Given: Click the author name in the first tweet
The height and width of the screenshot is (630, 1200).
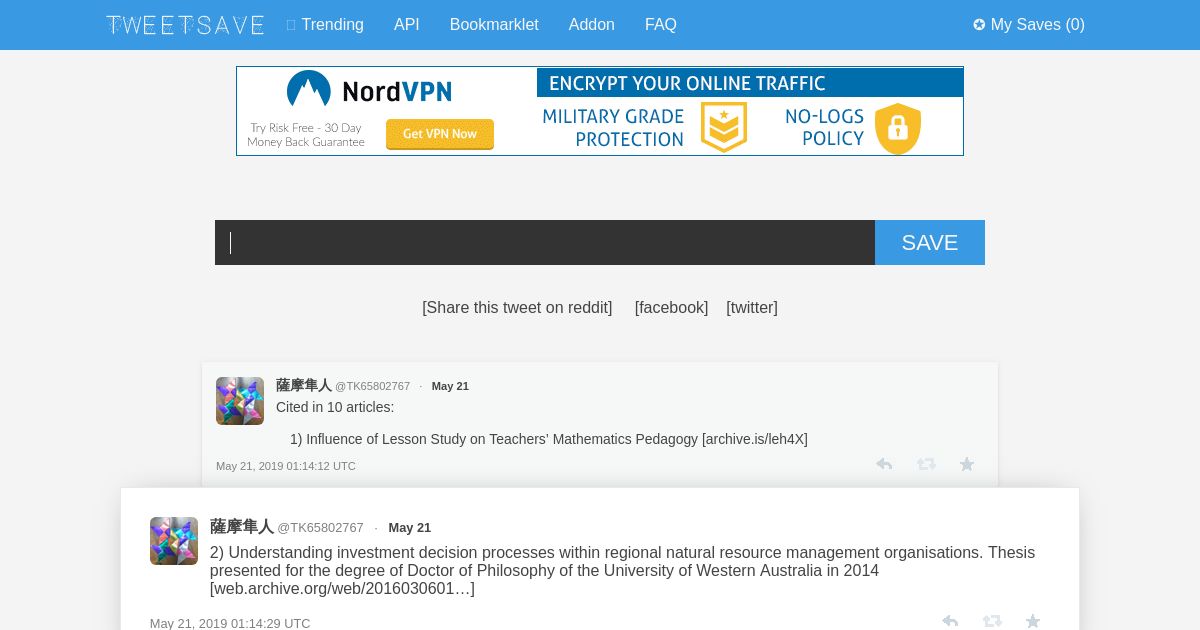Looking at the screenshot, I should coord(304,385).
